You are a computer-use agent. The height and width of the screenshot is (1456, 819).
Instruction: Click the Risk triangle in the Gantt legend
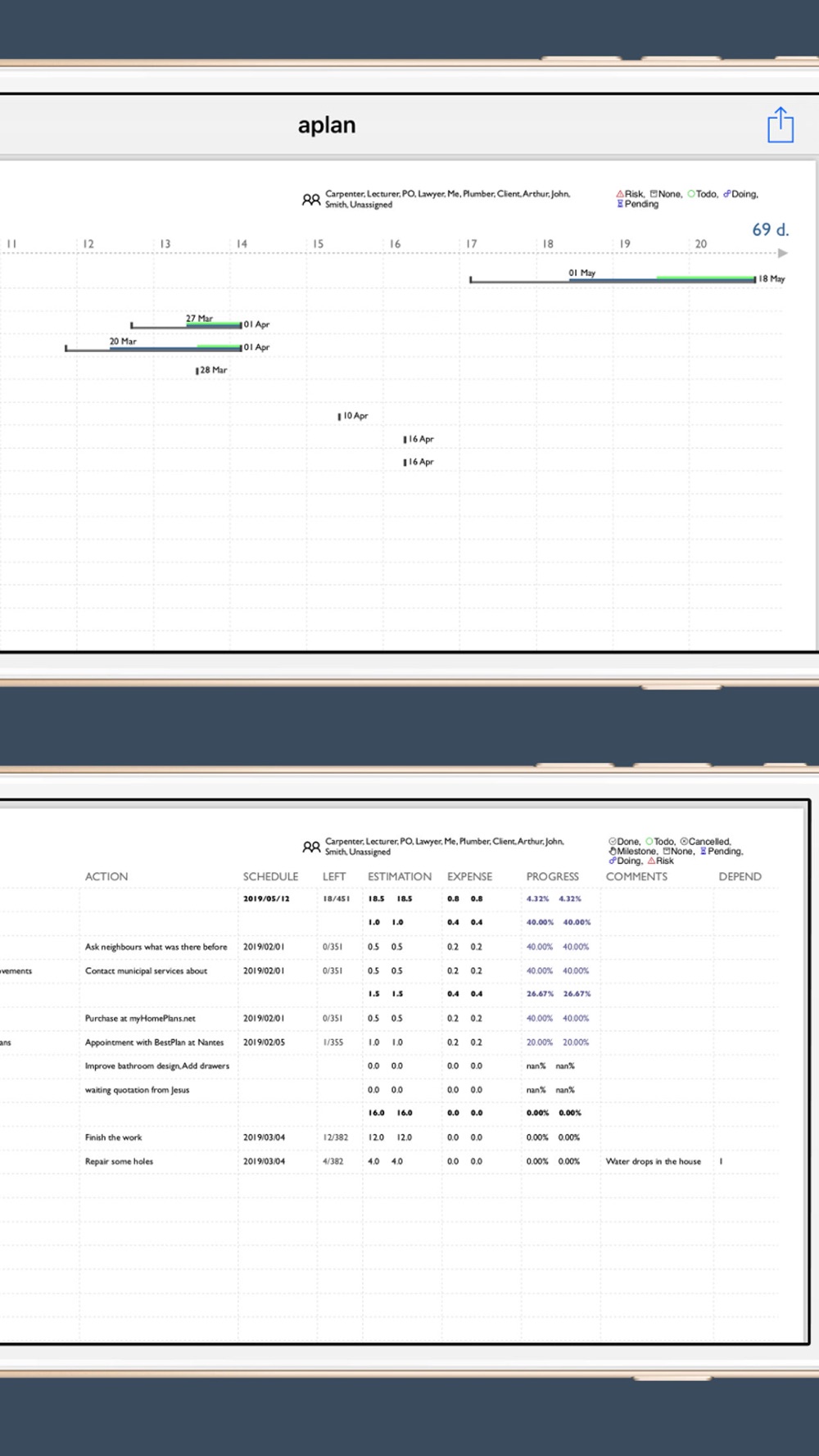click(x=620, y=194)
